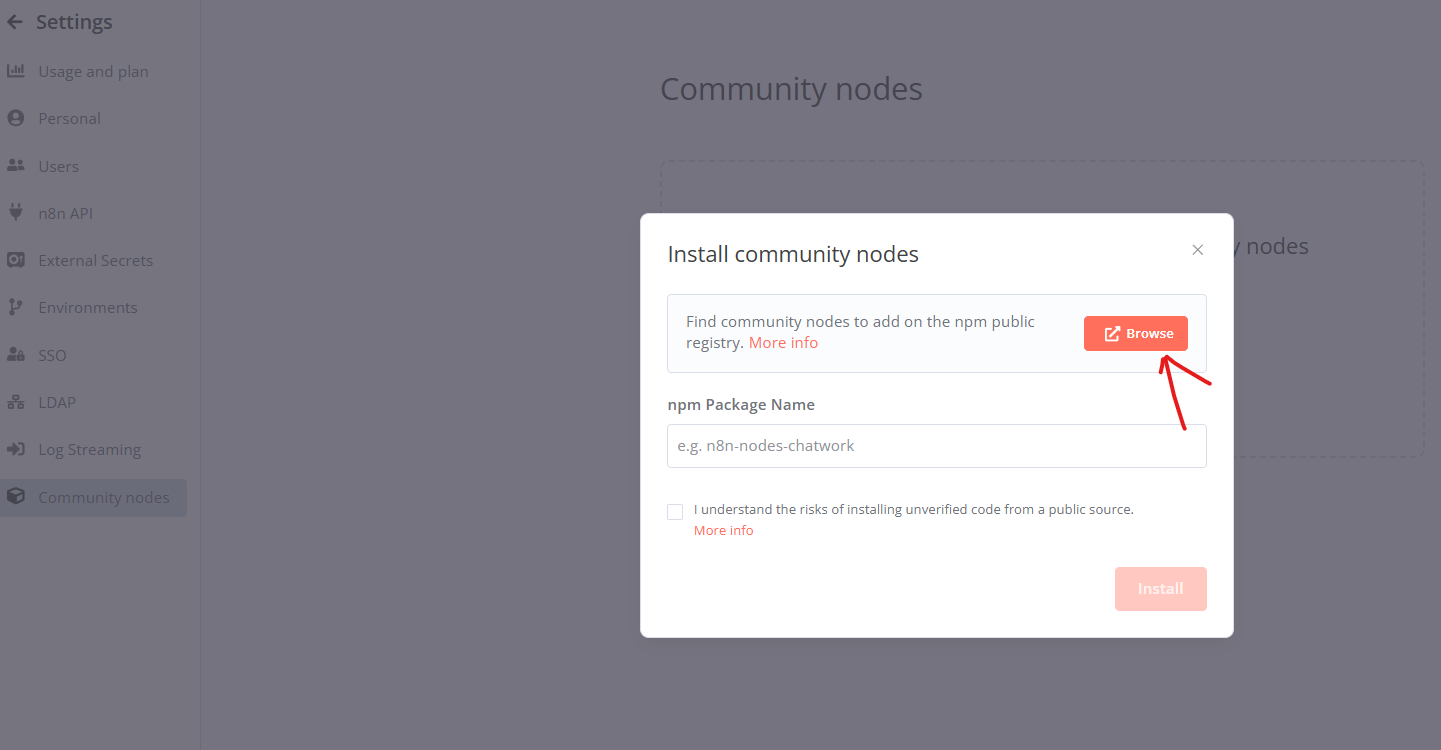Click the Log Streaming icon
Viewport: 1441px width, 750px height.
point(16,448)
